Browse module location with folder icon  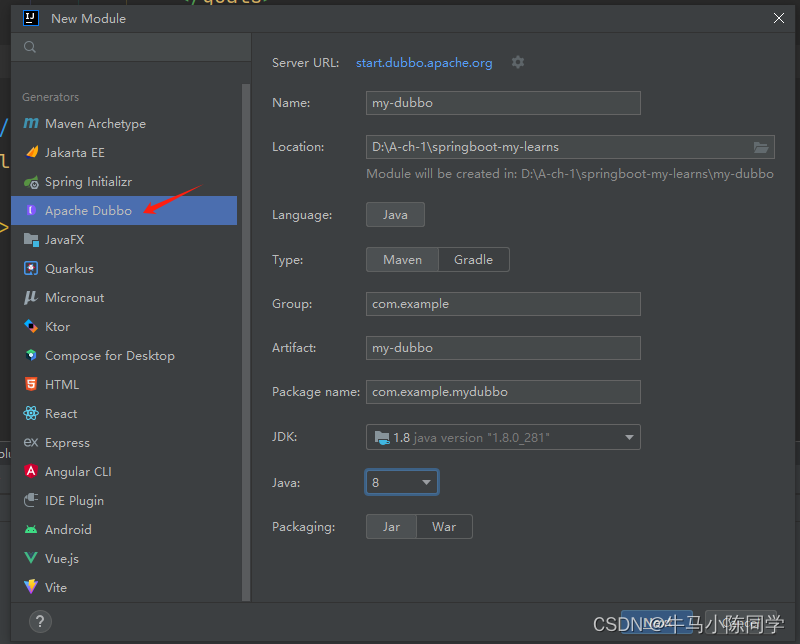coord(761,146)
